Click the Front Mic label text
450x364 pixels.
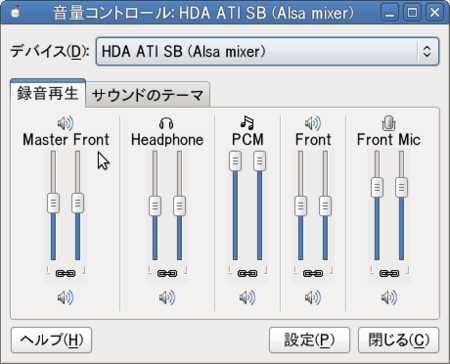coord(389,140)
